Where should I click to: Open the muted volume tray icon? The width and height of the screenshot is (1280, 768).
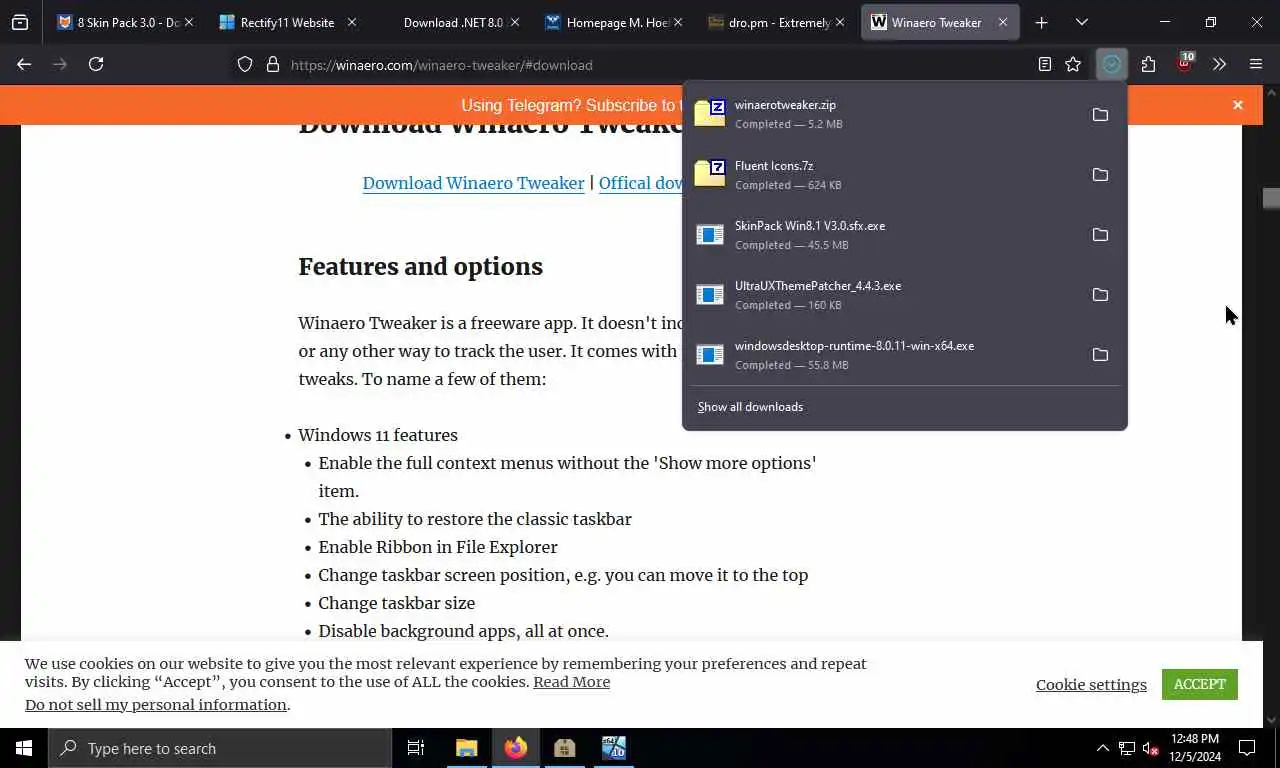1151,748
